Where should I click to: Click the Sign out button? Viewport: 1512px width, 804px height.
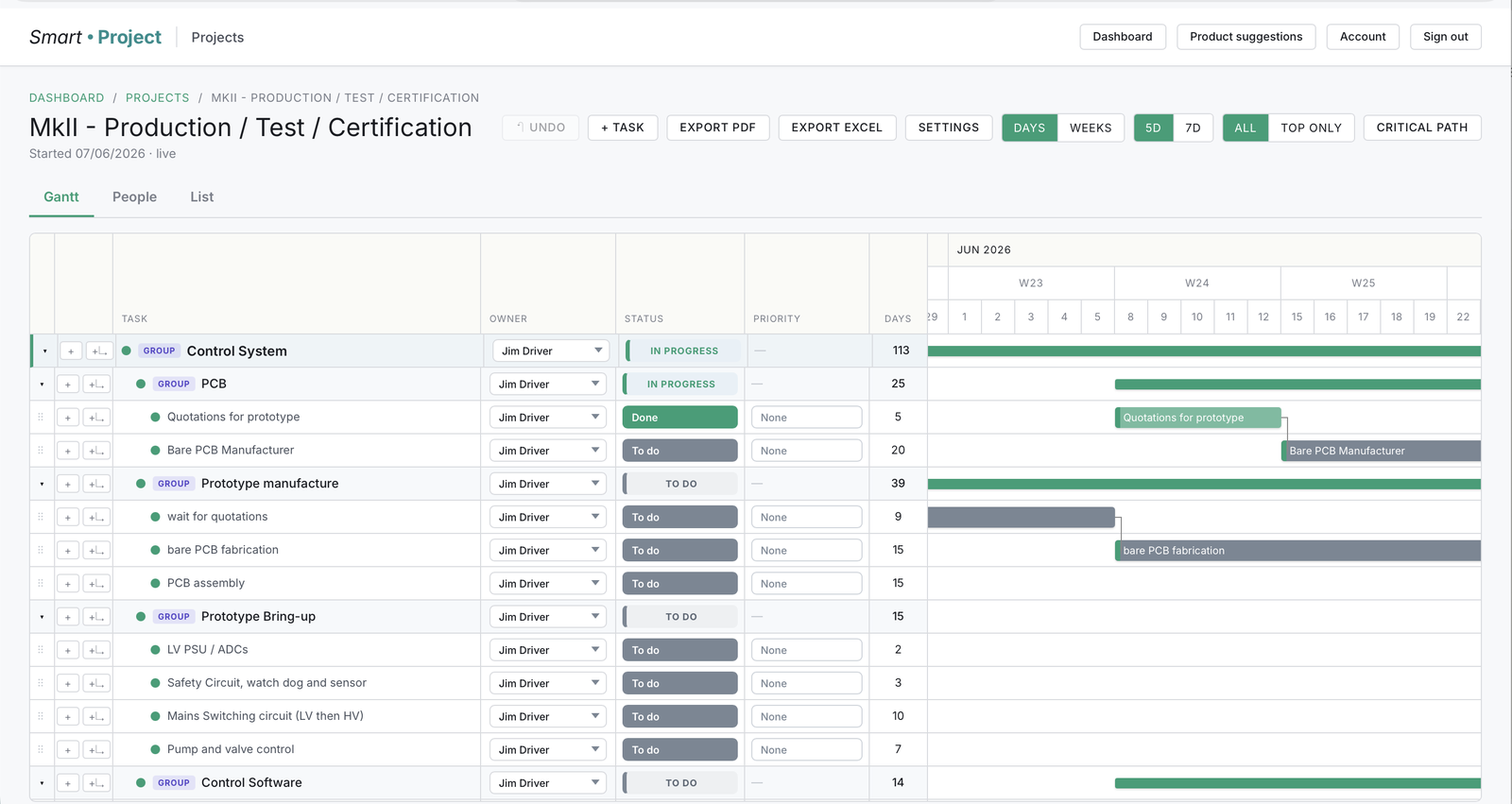(1446, 37)
